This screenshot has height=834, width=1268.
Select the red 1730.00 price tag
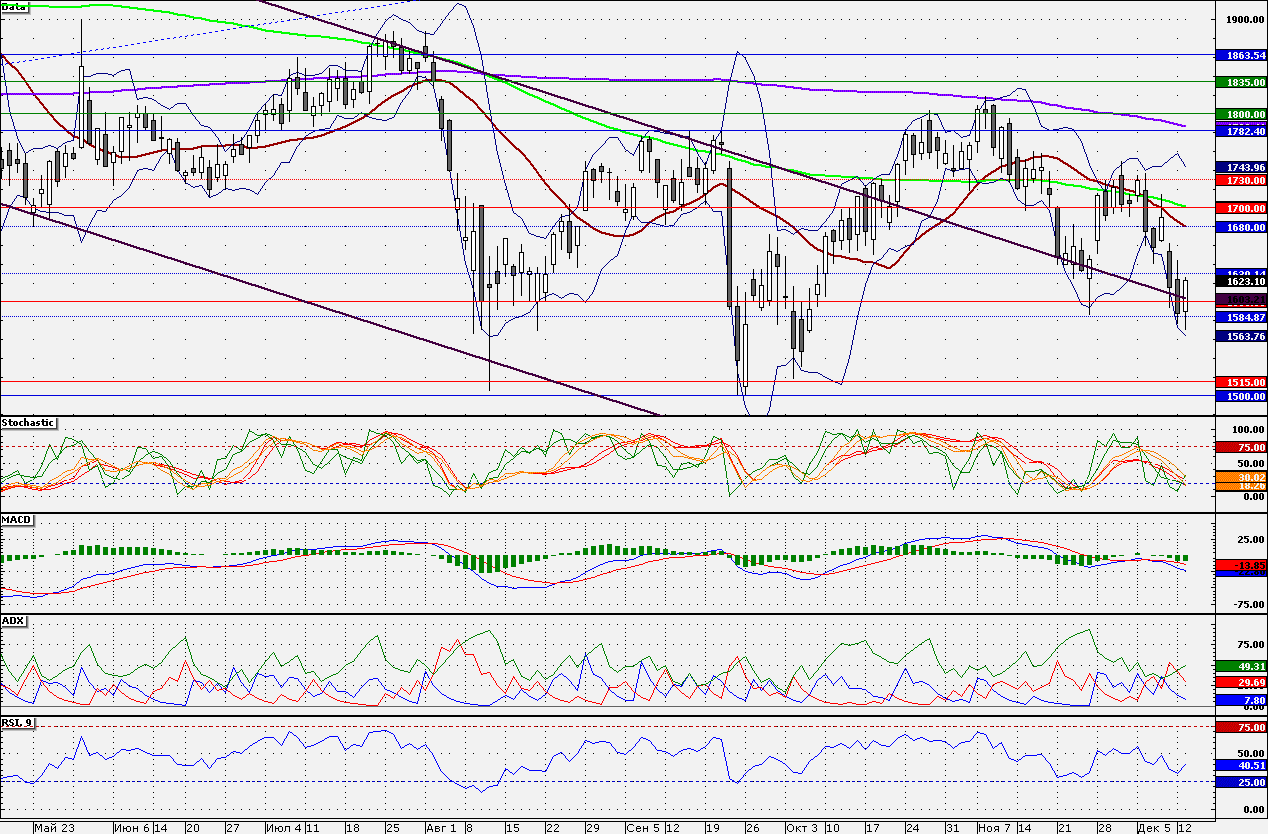[x=1240, y=180]
